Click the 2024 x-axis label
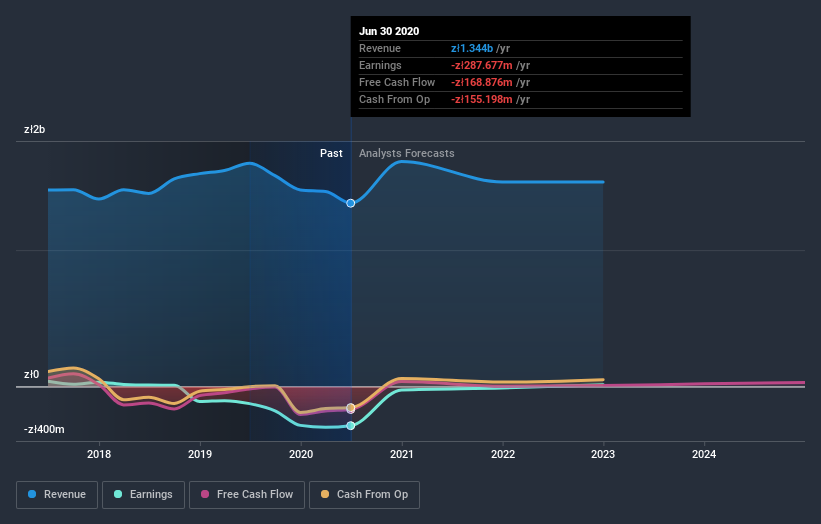 (x=704, y=454)
